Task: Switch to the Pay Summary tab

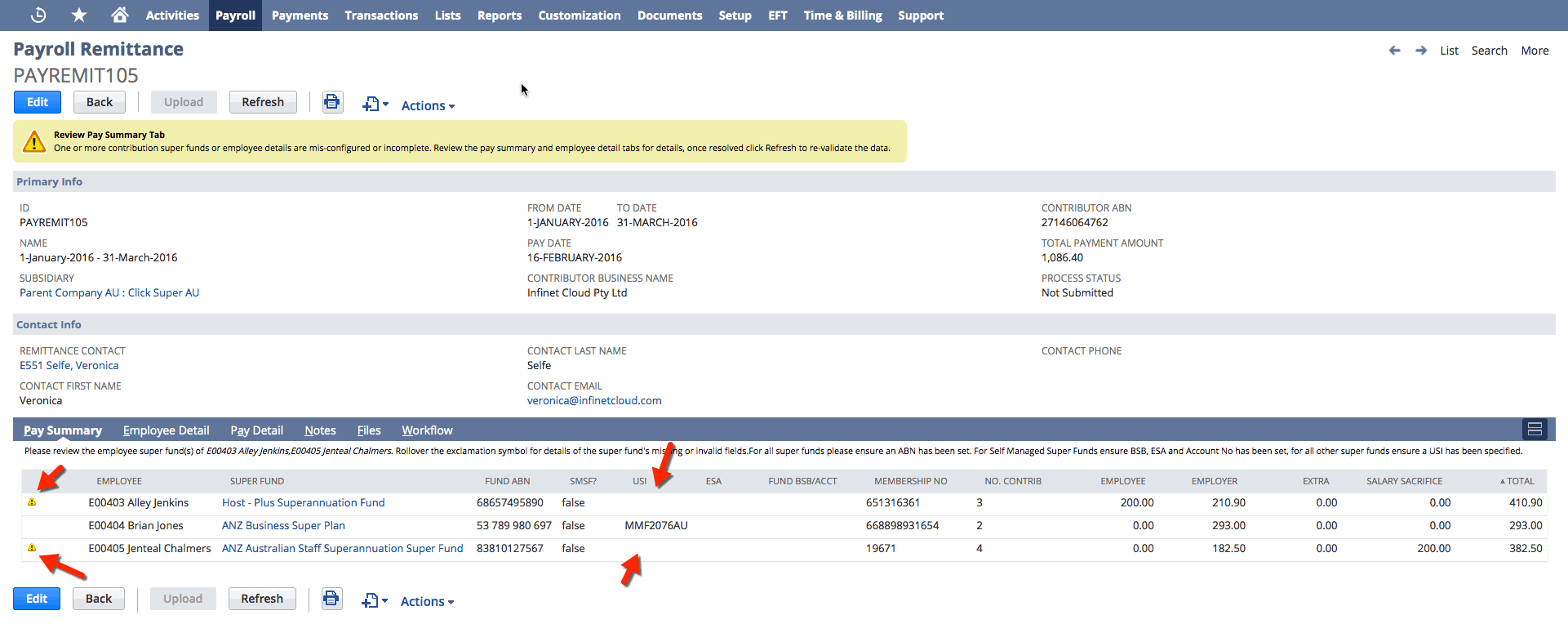Action: (63, 430)
